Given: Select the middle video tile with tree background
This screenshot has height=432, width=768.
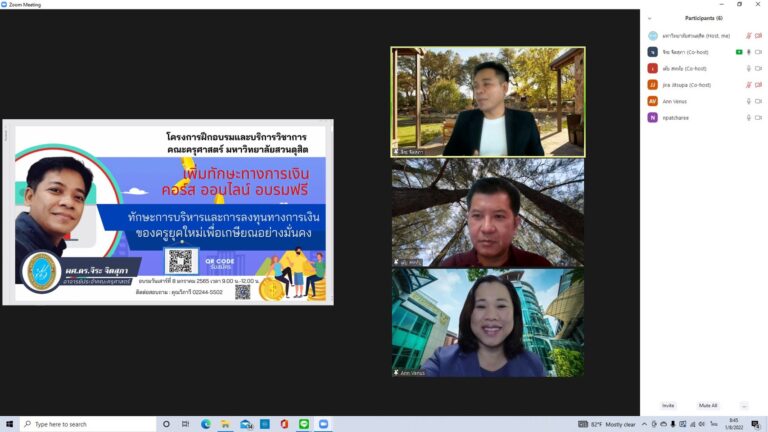Looking at the screenshot, I should click(488, 213).
